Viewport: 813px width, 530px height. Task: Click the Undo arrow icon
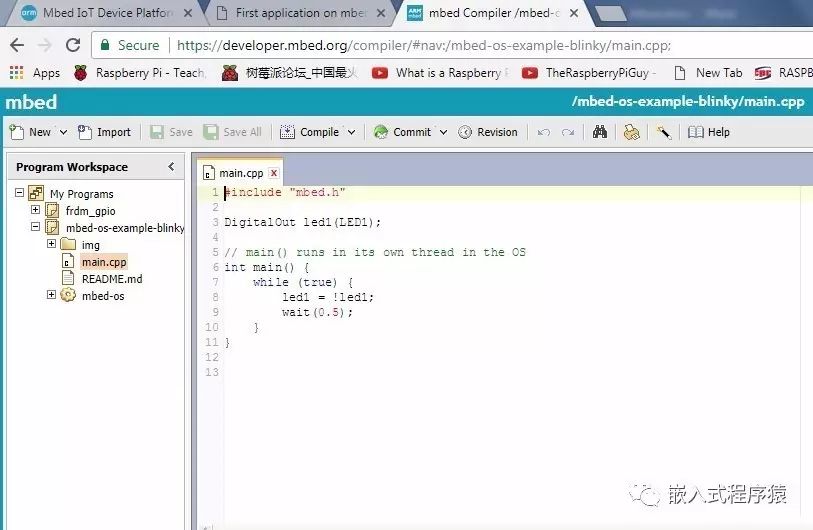click(543, 133)
